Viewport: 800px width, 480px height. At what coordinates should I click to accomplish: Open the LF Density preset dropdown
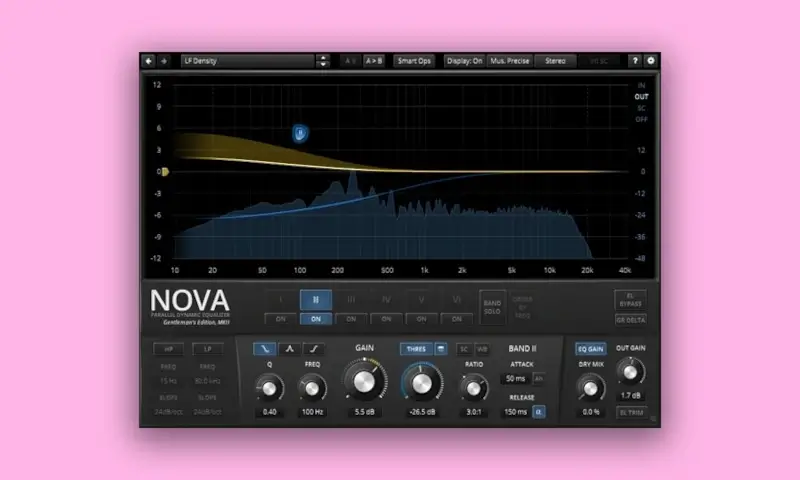pos(247,61)
